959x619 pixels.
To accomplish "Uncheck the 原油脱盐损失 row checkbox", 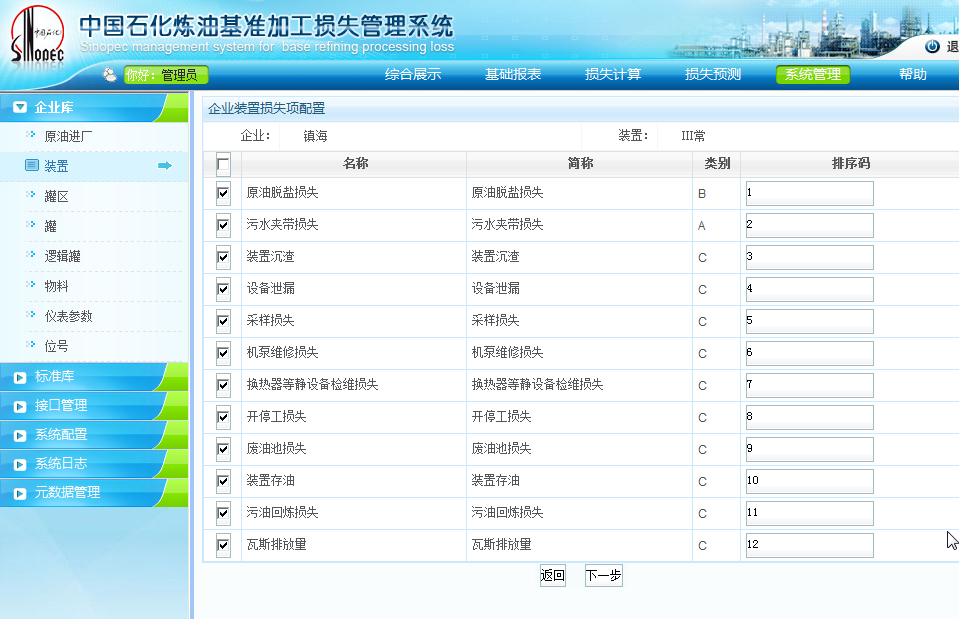I will pos(223,193).
